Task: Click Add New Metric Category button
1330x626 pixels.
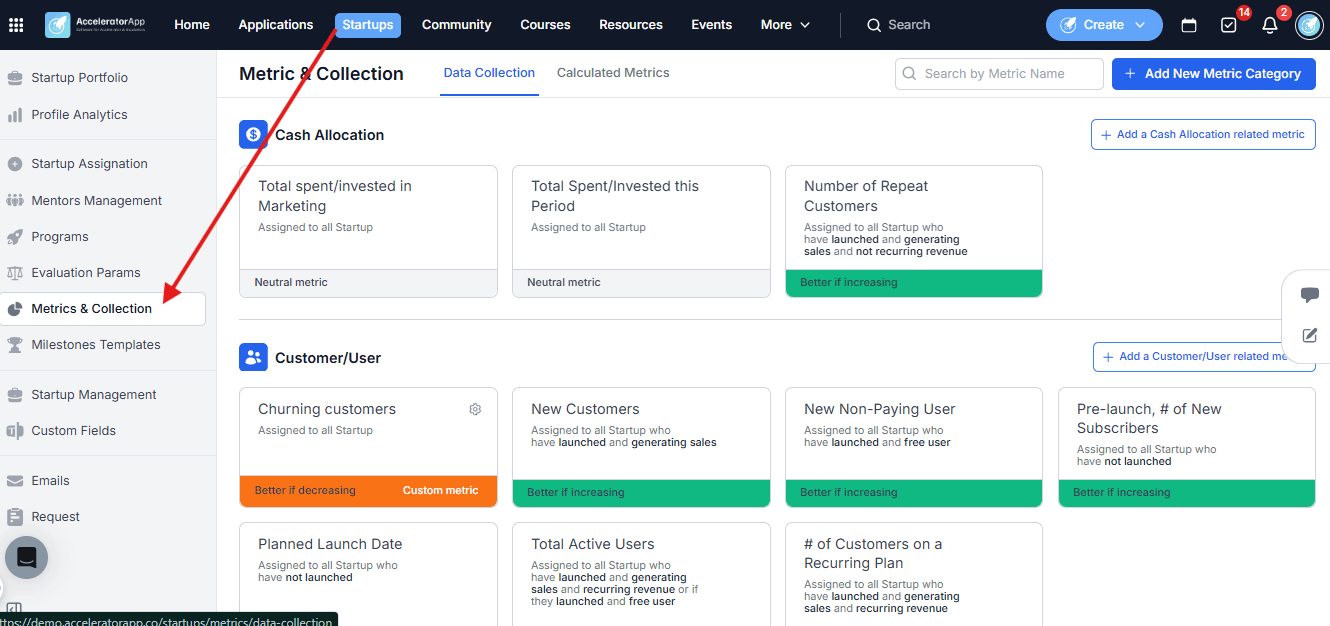Action: [x=1213, y=73]
